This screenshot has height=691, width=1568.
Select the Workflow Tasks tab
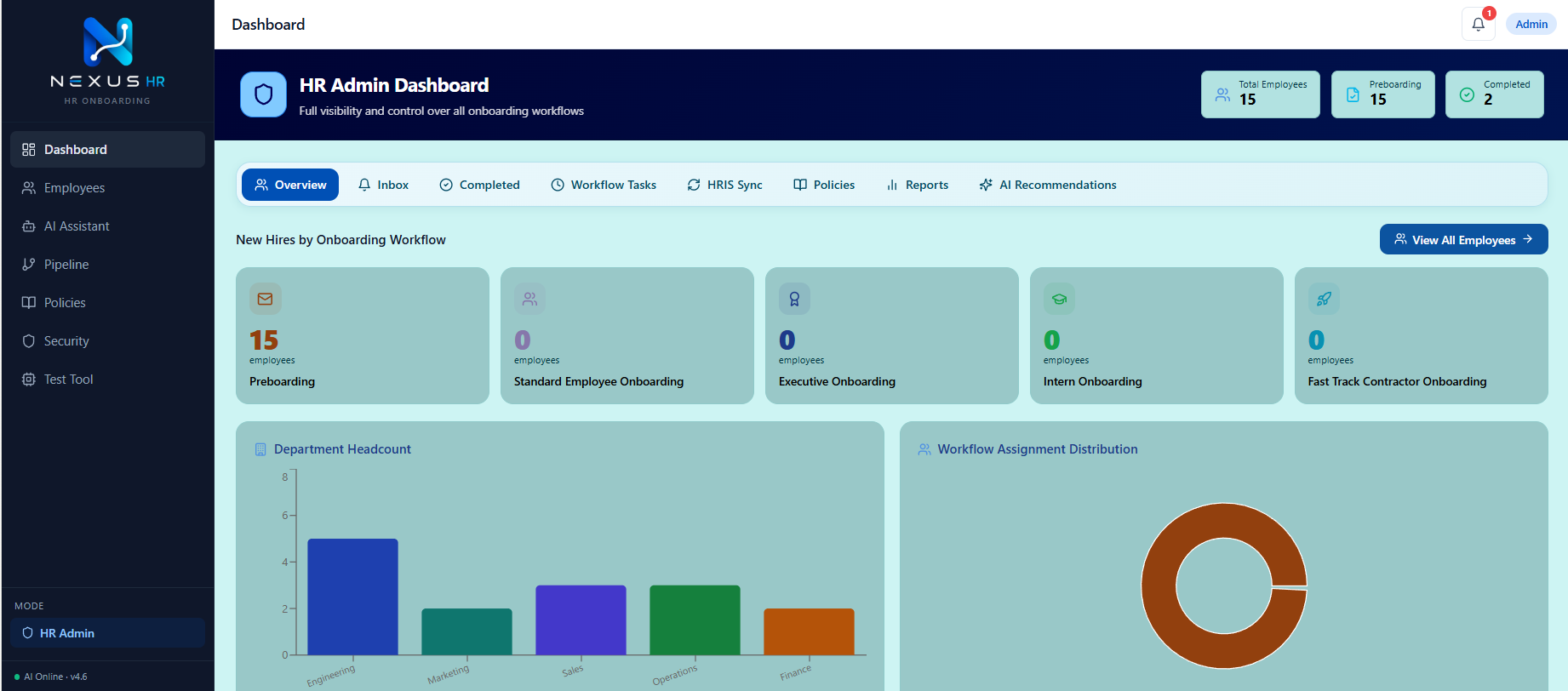[604, 185]
